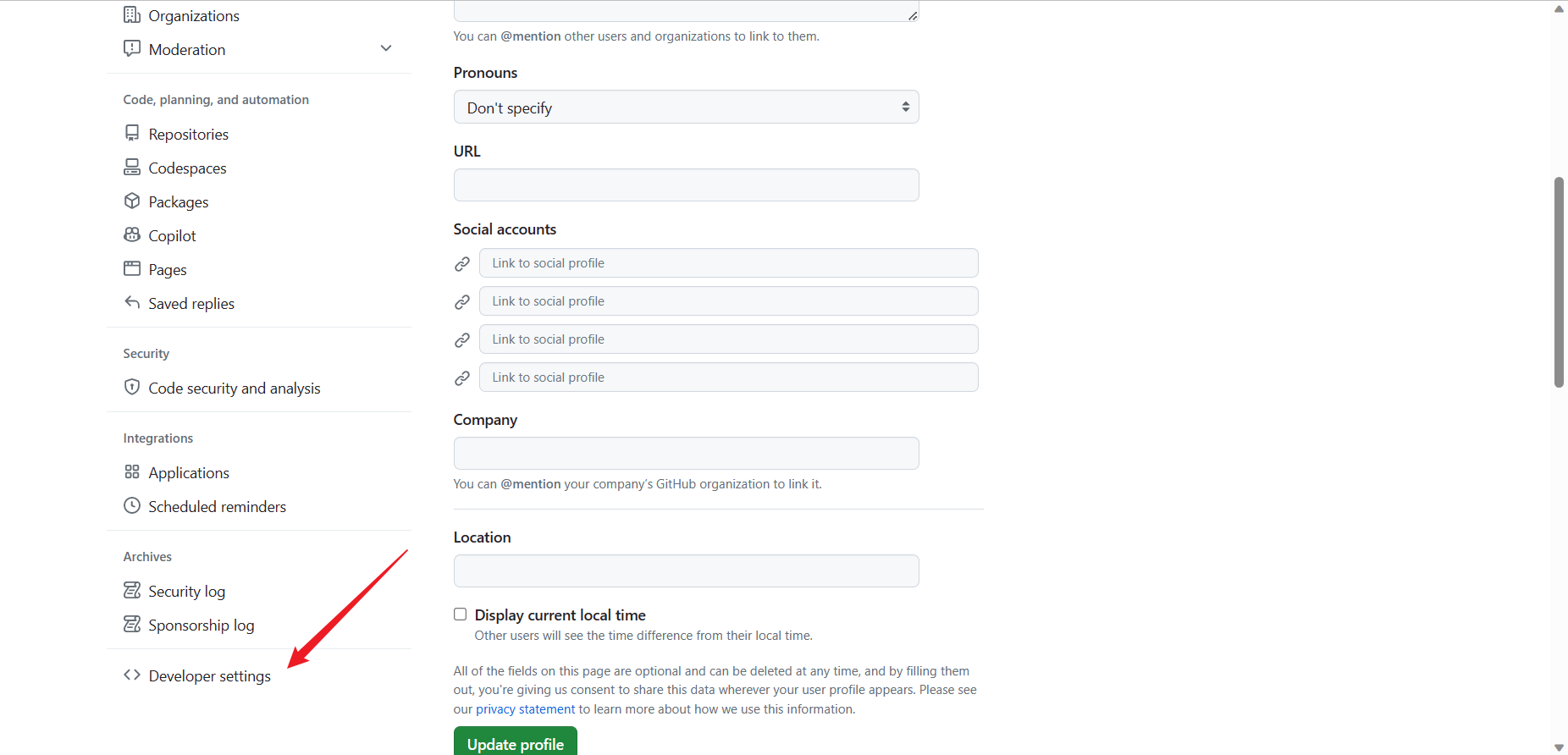
Task: Click the Saved replies arrow icon
Action: pyautogui.click(x=132, y=303)
